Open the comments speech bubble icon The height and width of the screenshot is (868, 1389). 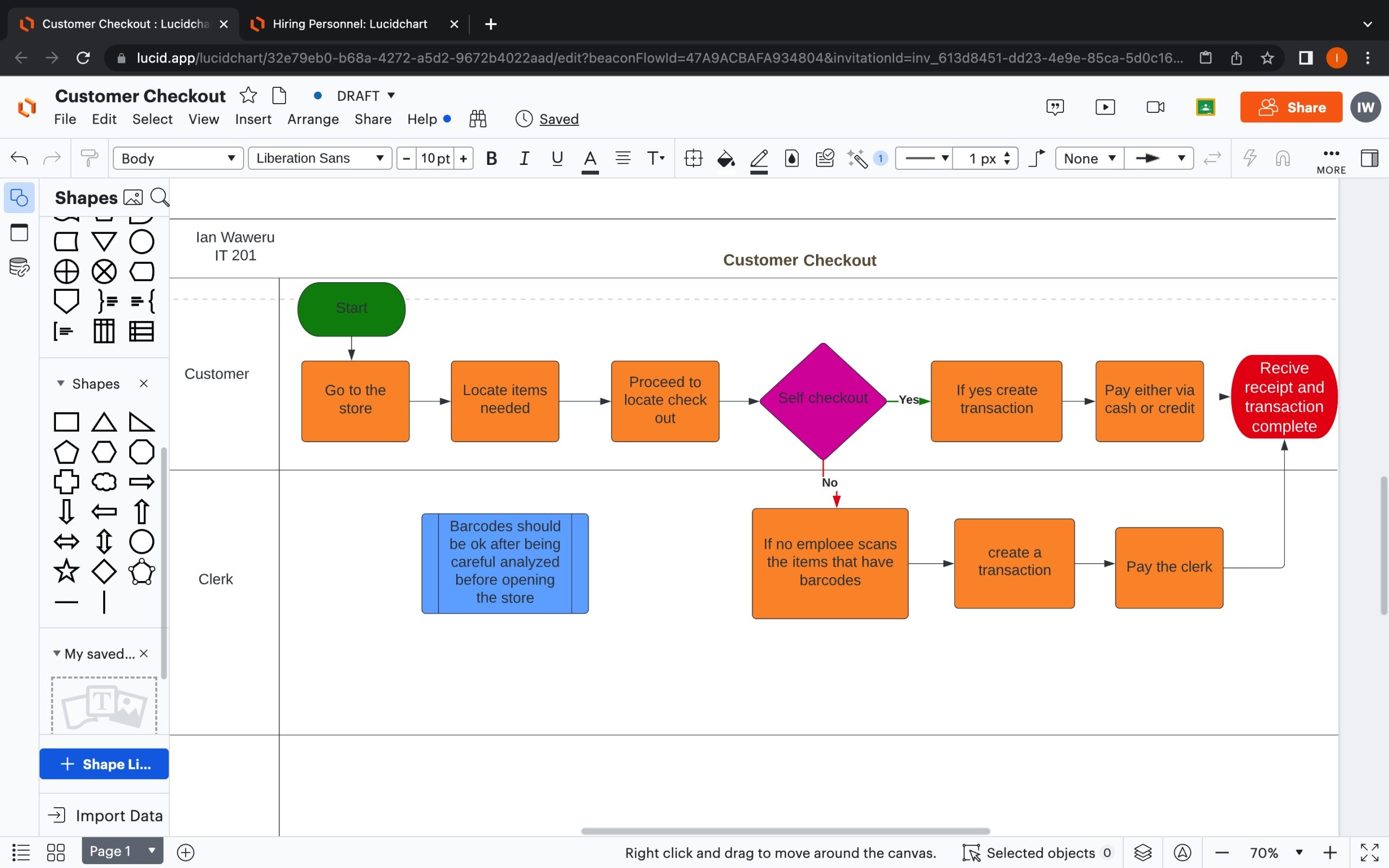(x=1055, y=107)
